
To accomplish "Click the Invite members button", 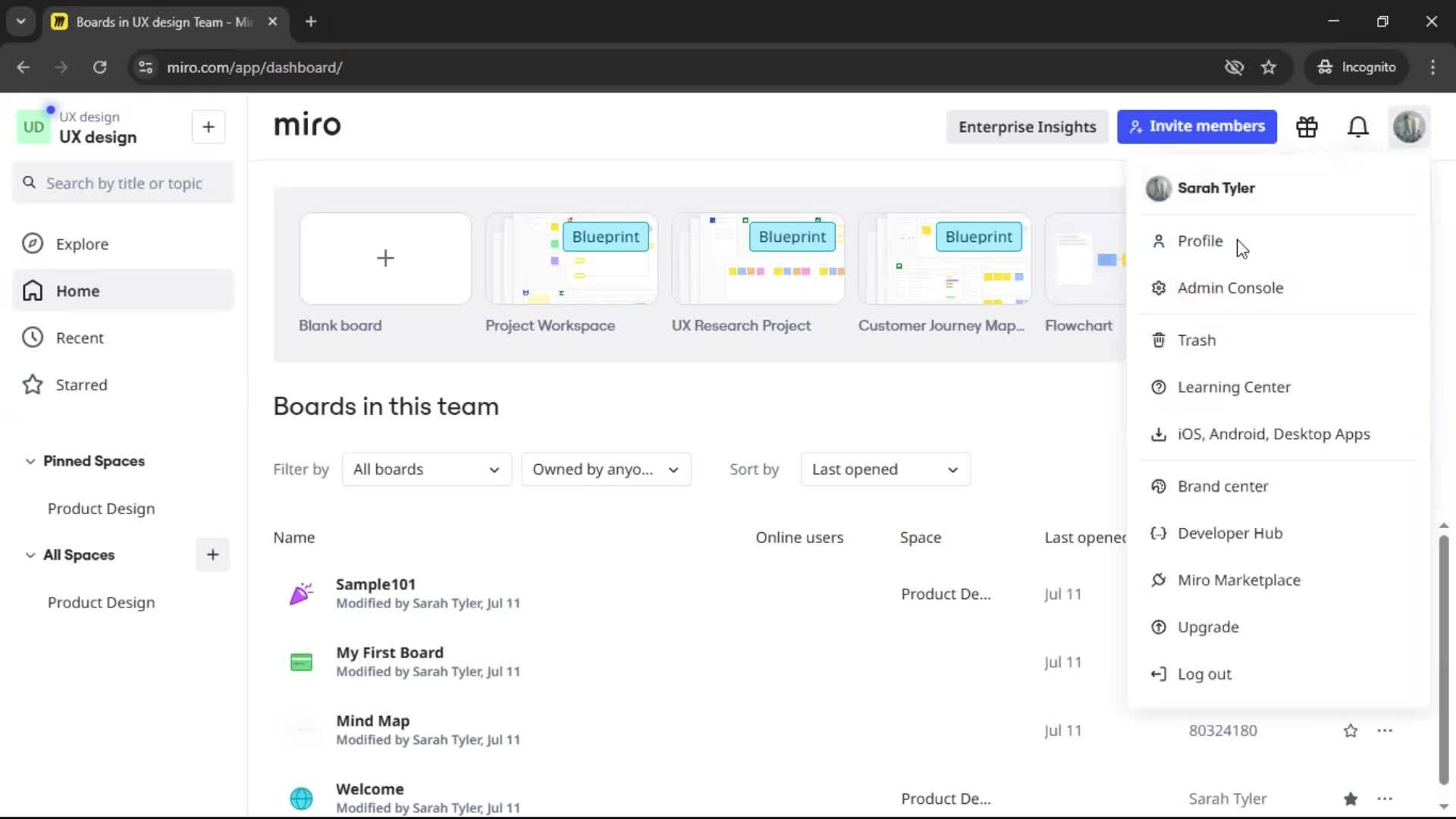I will coord(1197,127).
